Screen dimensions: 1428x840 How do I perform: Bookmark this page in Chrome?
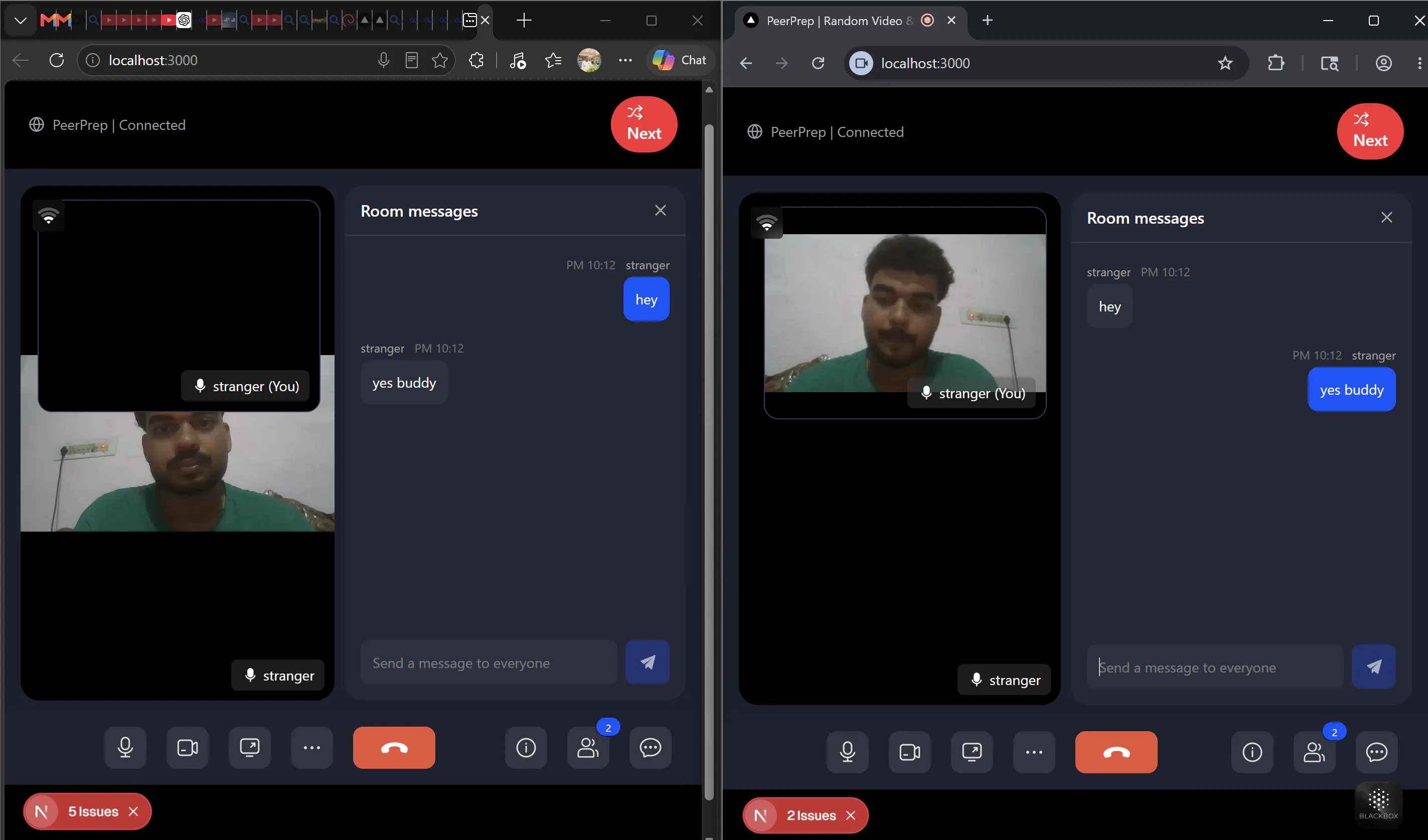1225,64
